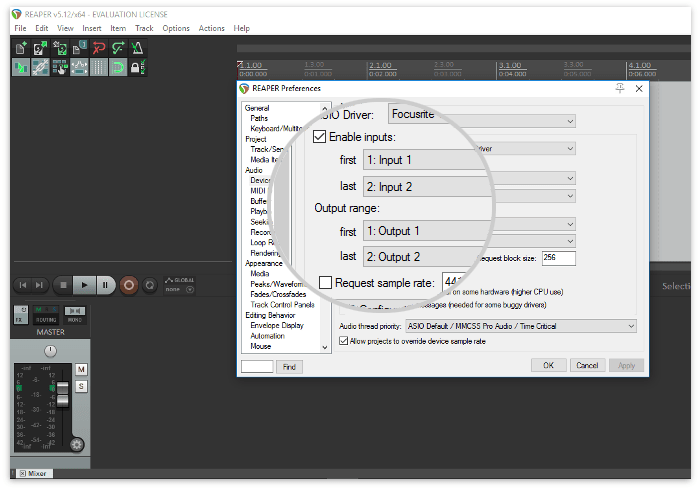Click the Open Project toolbar icon
Image resolution: width=700 pixels, height=491 pixels.
coord(40,48)
